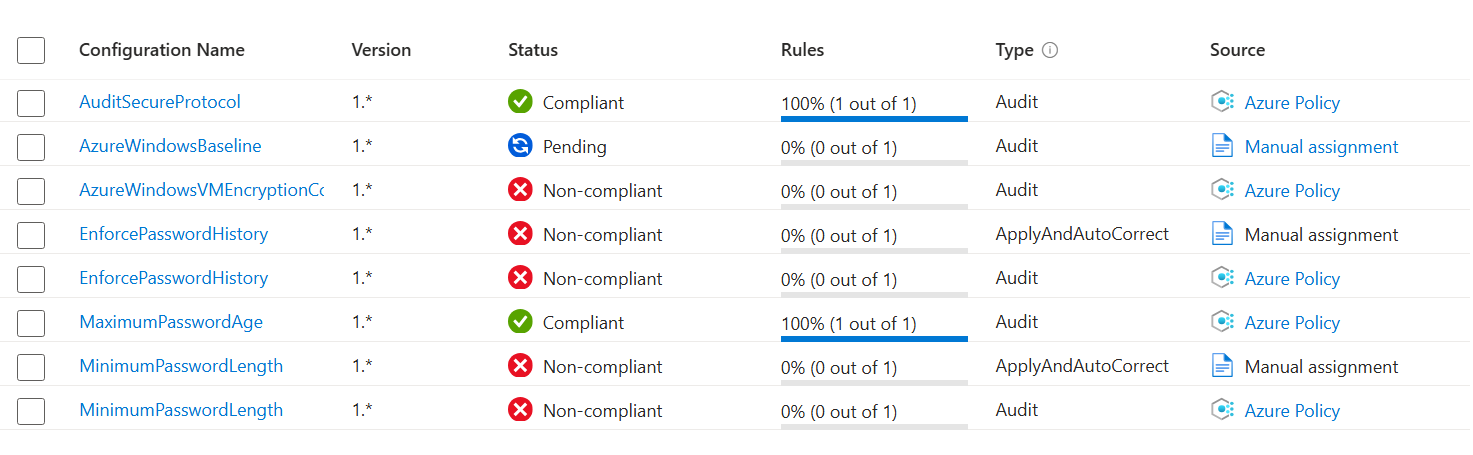The height and width of the screenshot is (455, 1473).
Task: Click the Type column info icon
Action: 1050,50
